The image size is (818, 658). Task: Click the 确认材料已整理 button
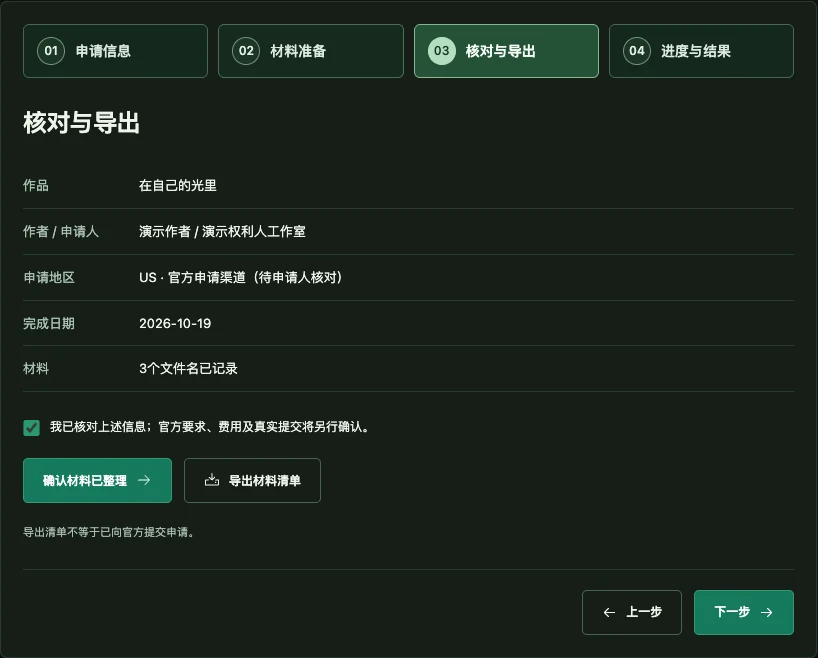click(98, 481)
